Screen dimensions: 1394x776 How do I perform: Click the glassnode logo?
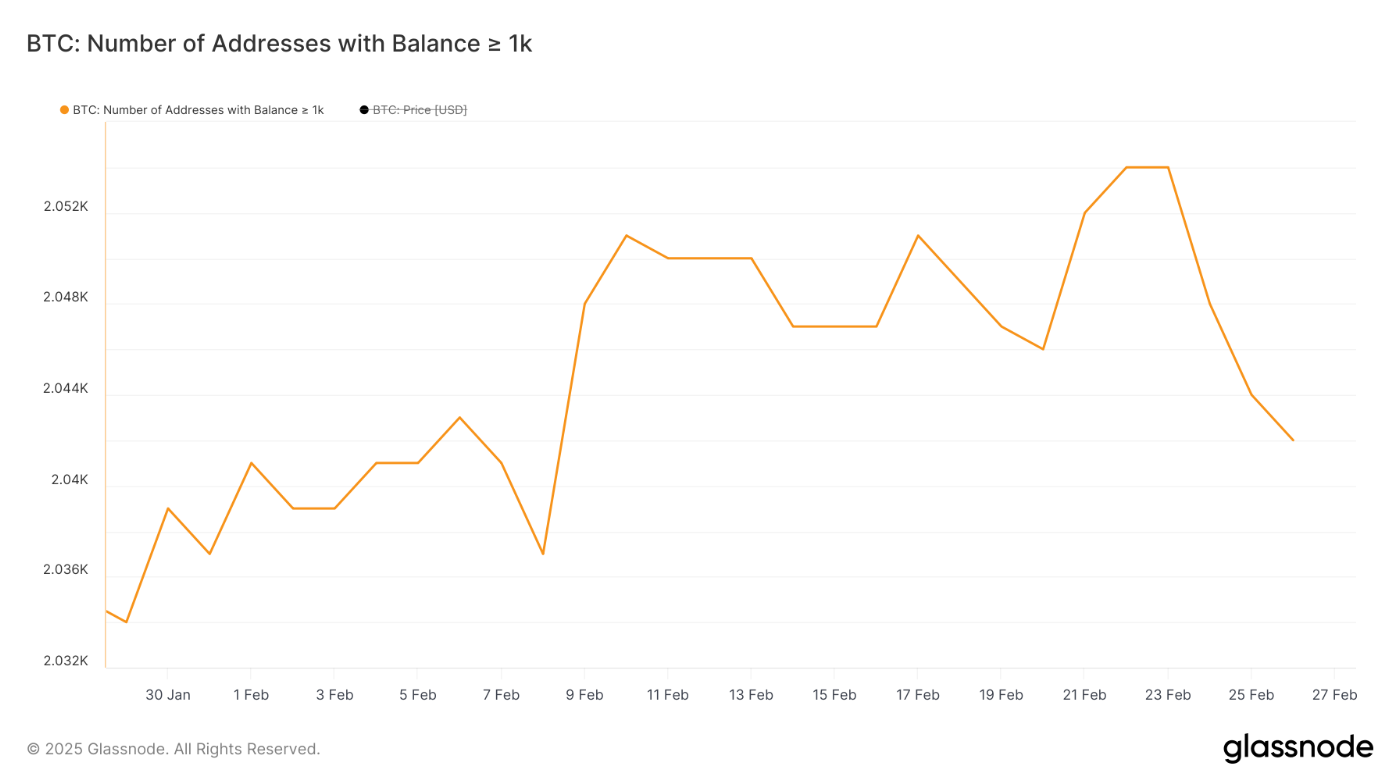[x=1298, y=748]
